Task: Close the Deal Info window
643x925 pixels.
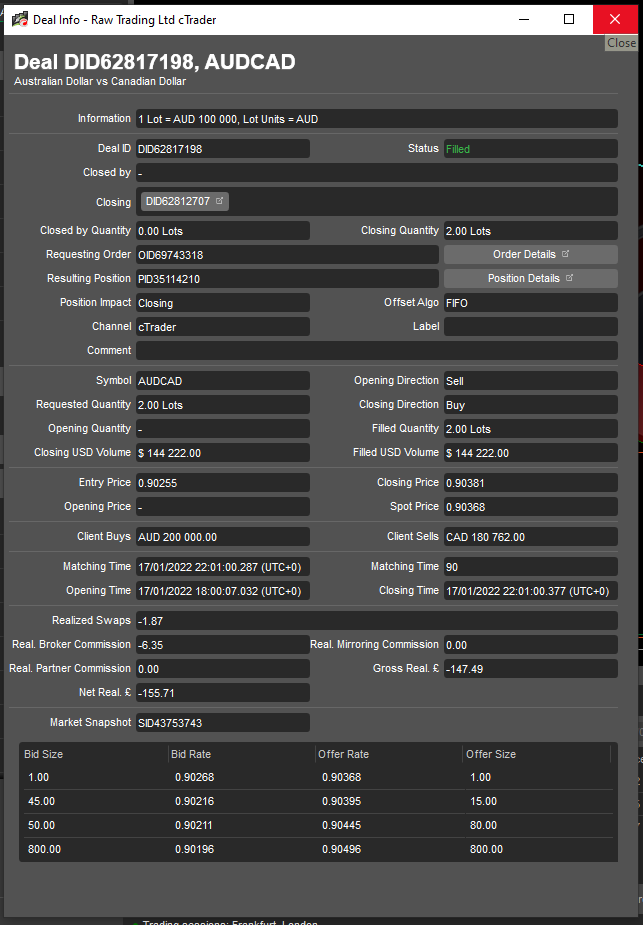Action: pyautogui.click(x=615, y=19)
